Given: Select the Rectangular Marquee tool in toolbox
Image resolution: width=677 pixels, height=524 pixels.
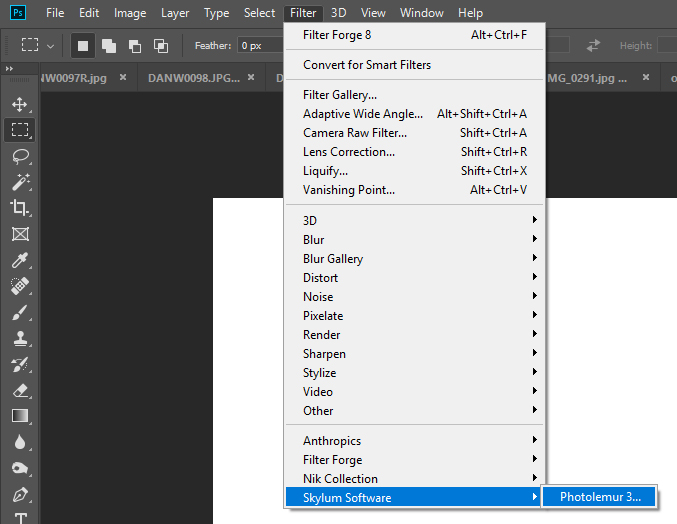Looking at the screenshot, I should click(x=19, y=130).
